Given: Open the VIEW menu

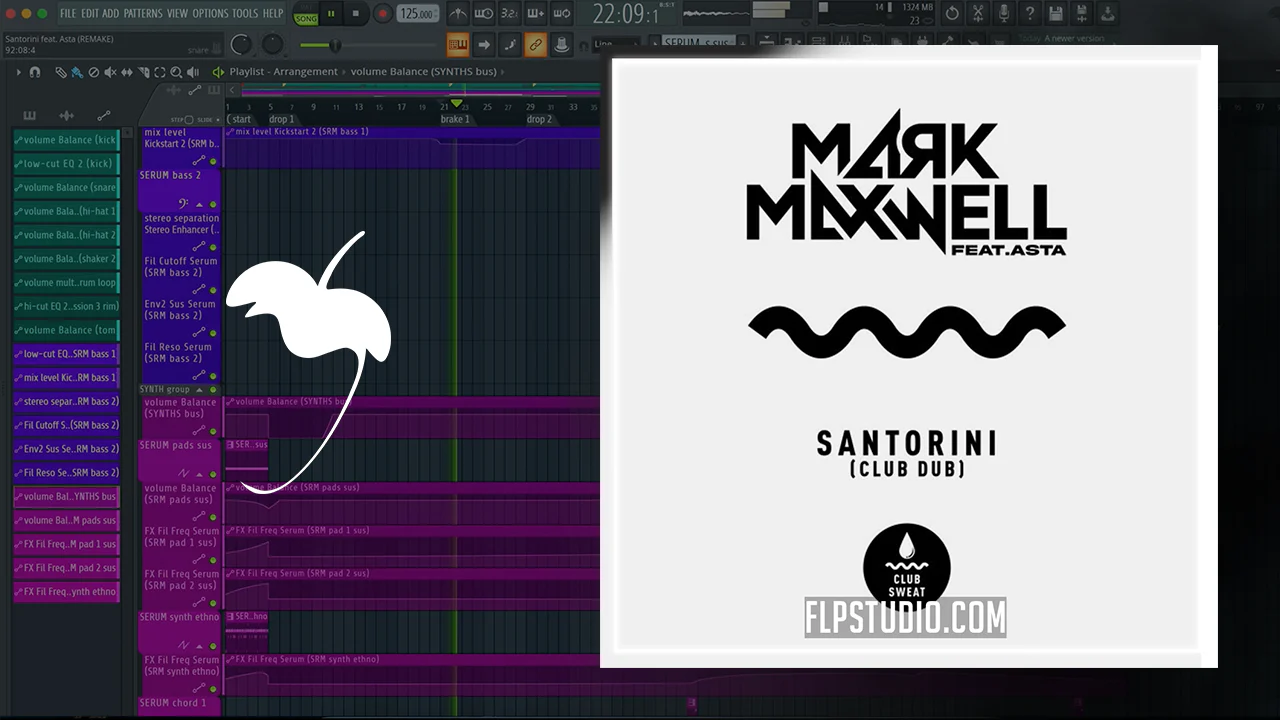Looking at the screenshot, I should pyautogui.click(x=177, y=13).
